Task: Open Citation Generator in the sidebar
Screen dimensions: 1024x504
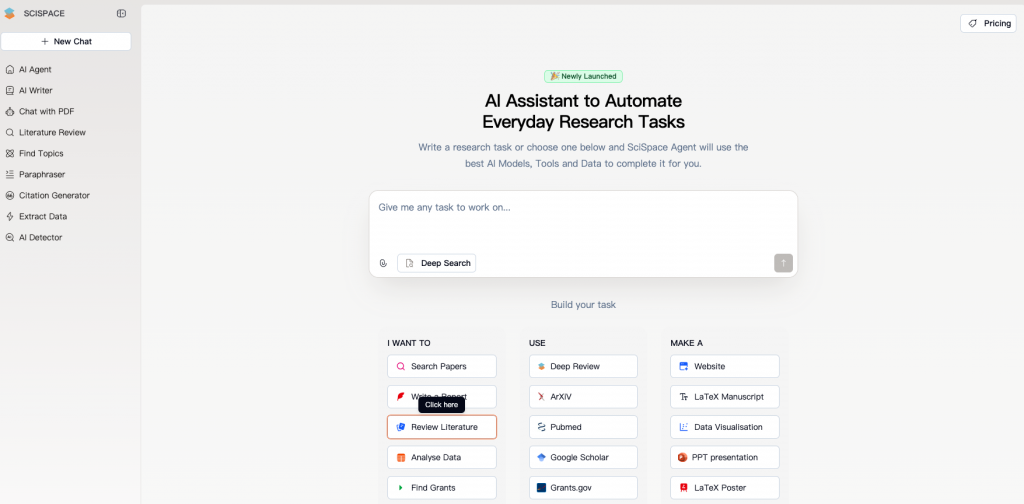Action: 54,195
